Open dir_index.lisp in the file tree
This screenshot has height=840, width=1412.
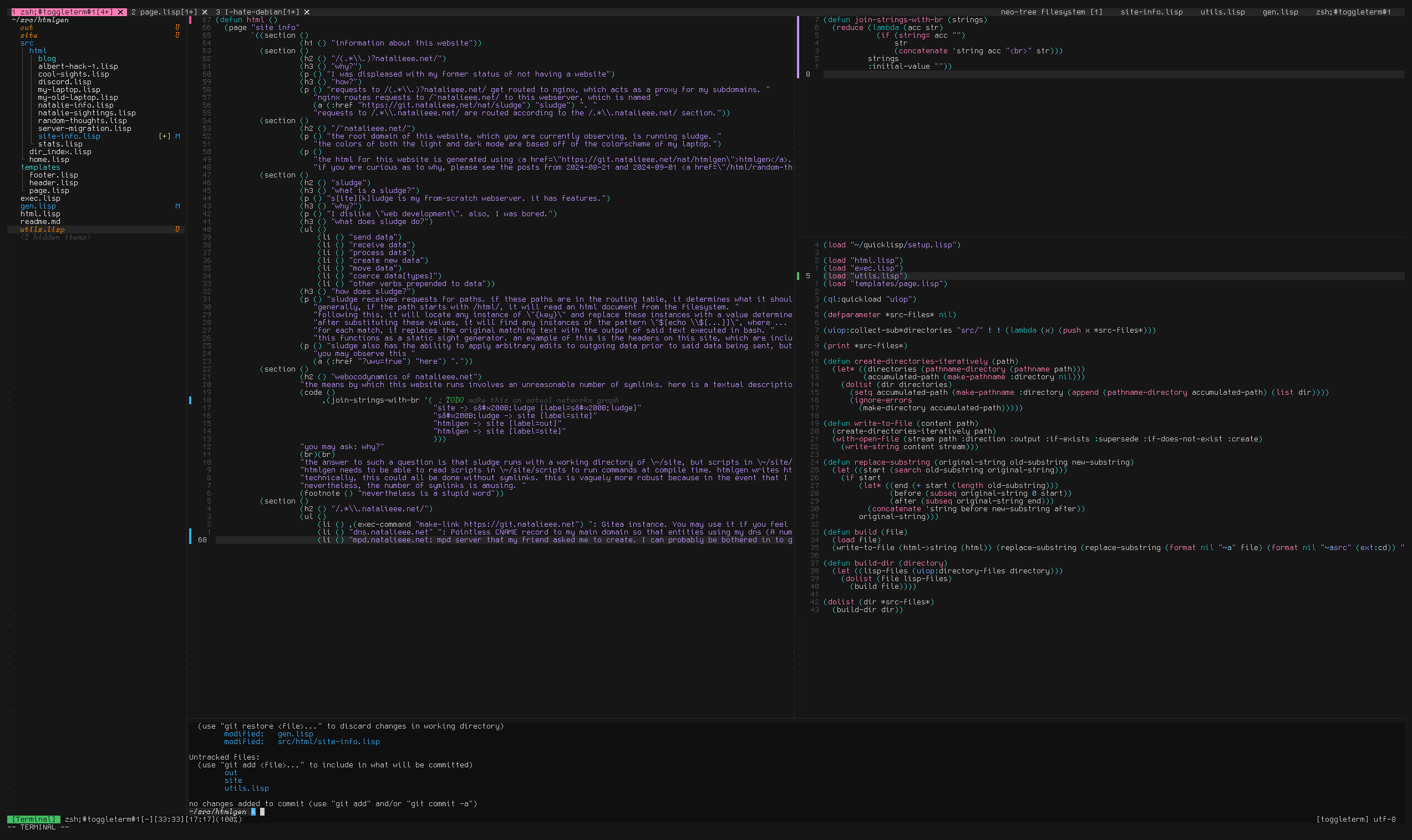tap(60, 152)
